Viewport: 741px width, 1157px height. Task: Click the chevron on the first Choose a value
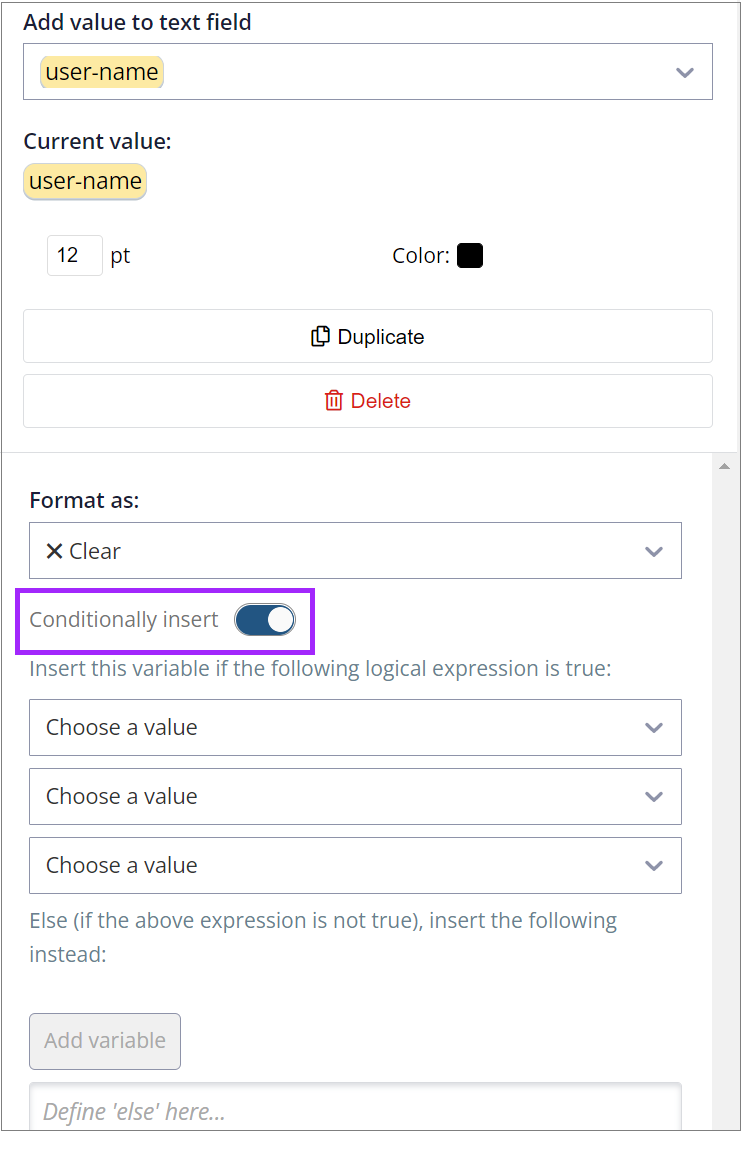pyautogui.click(x=654, y=727)
